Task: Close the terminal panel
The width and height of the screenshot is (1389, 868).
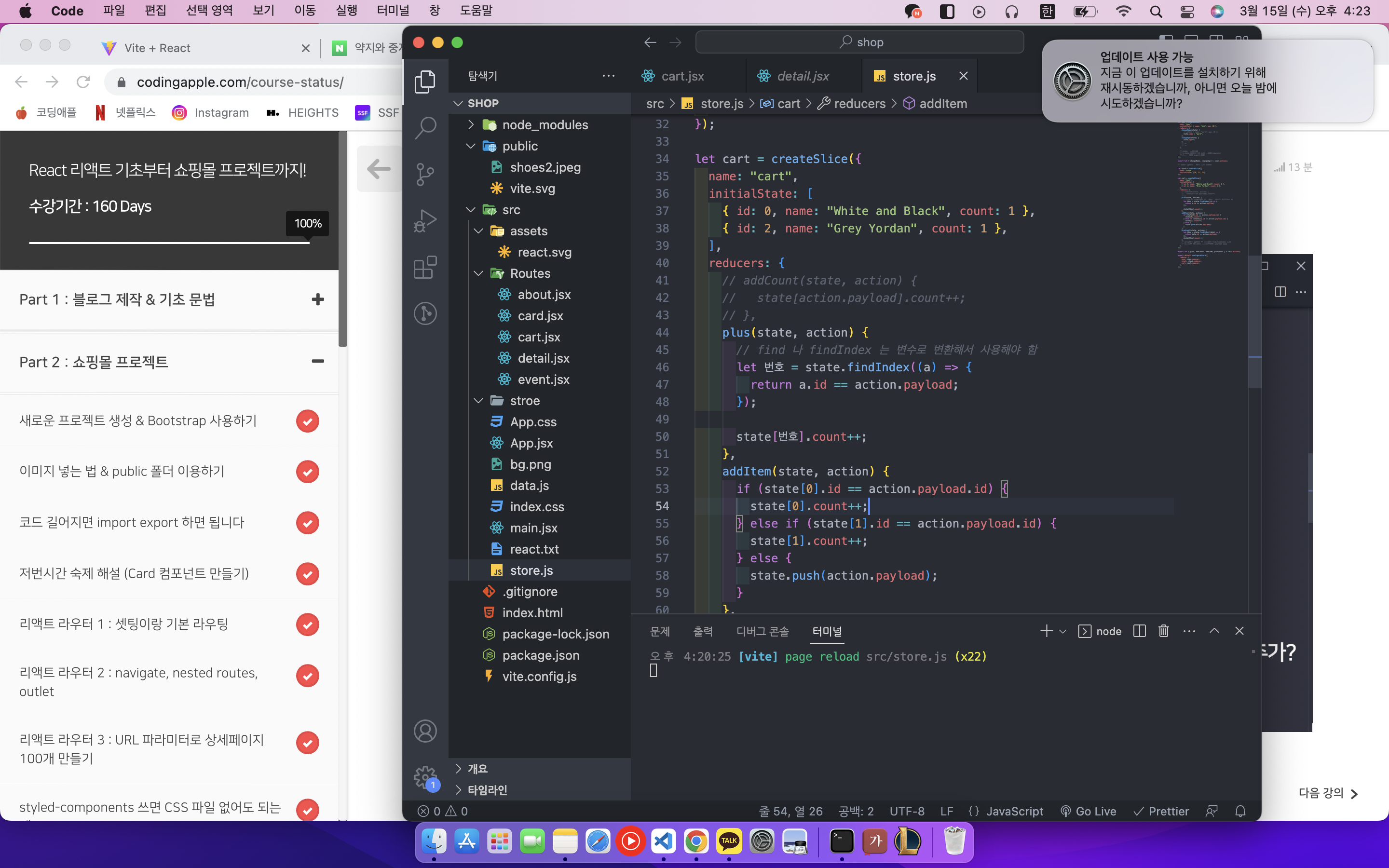Action: click(1239, 631)
